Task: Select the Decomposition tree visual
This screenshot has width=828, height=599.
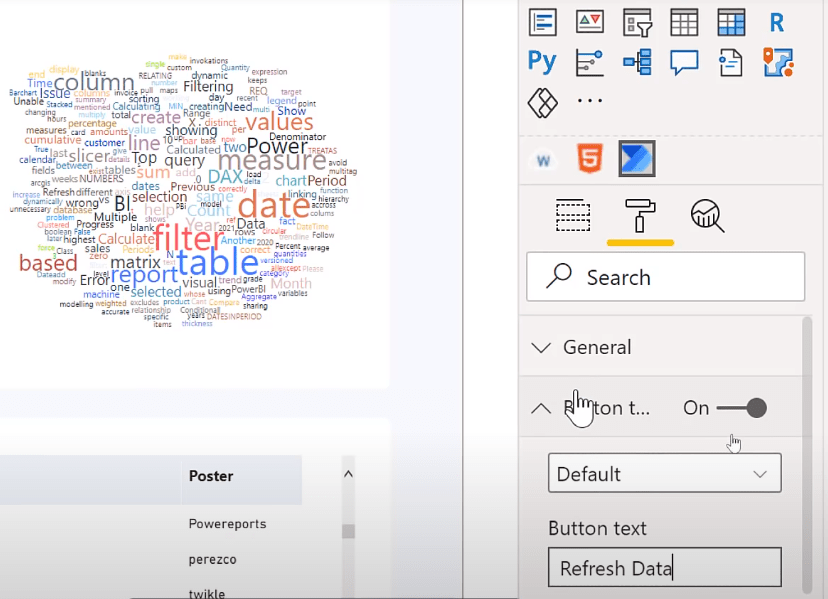Action: coord(637,62)
